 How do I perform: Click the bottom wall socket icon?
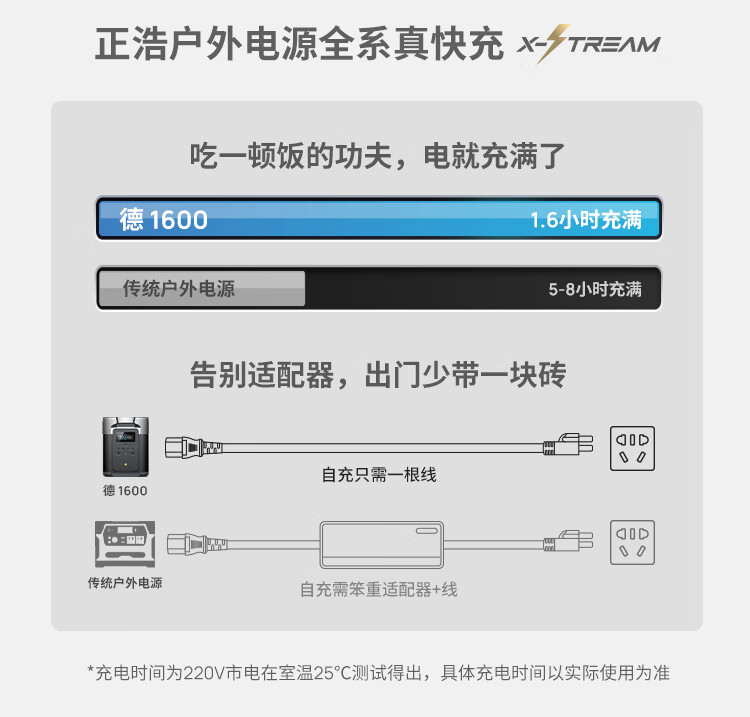(x=632, y=543)
